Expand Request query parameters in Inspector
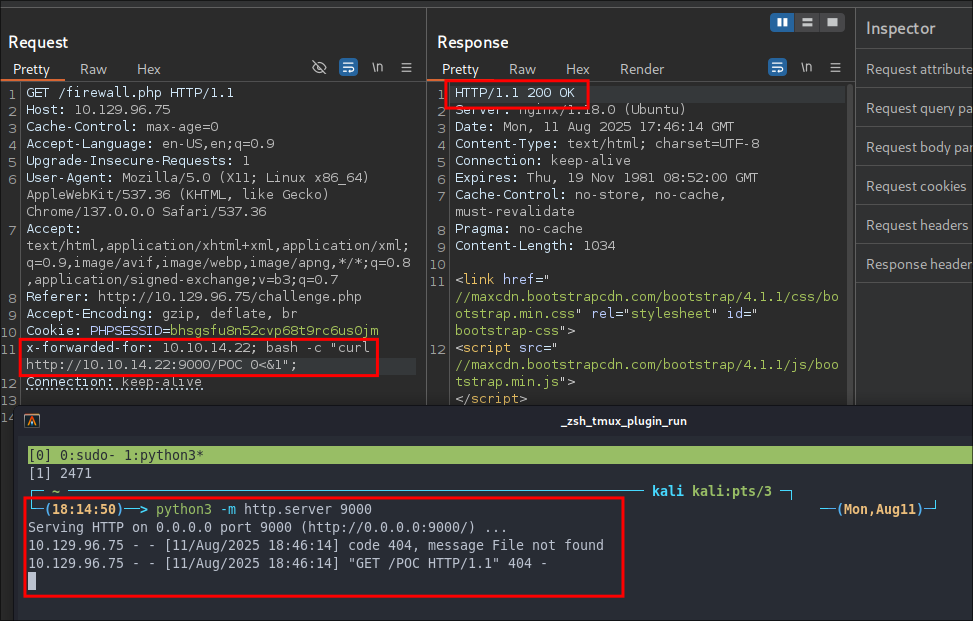This screenshot has width=973, height=621. pos(914,108)
